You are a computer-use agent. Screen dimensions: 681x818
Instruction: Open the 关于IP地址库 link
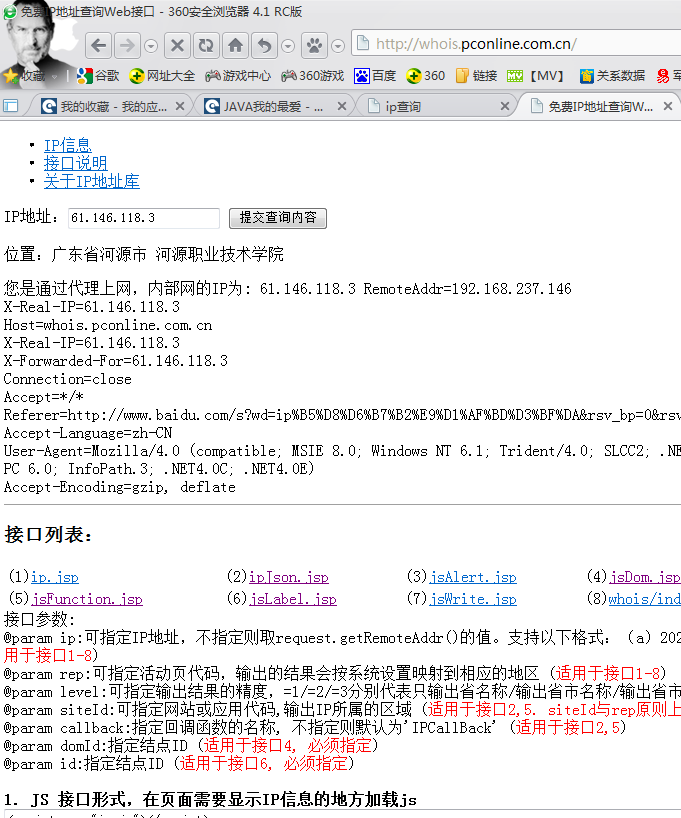click(x=92, y=181)
